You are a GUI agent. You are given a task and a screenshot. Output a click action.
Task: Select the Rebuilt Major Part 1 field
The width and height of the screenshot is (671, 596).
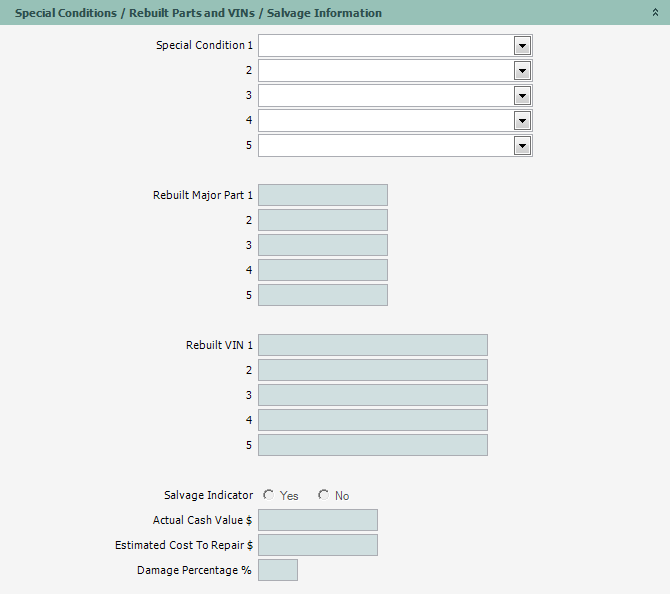pyautogui.click(x=323, y=195)
